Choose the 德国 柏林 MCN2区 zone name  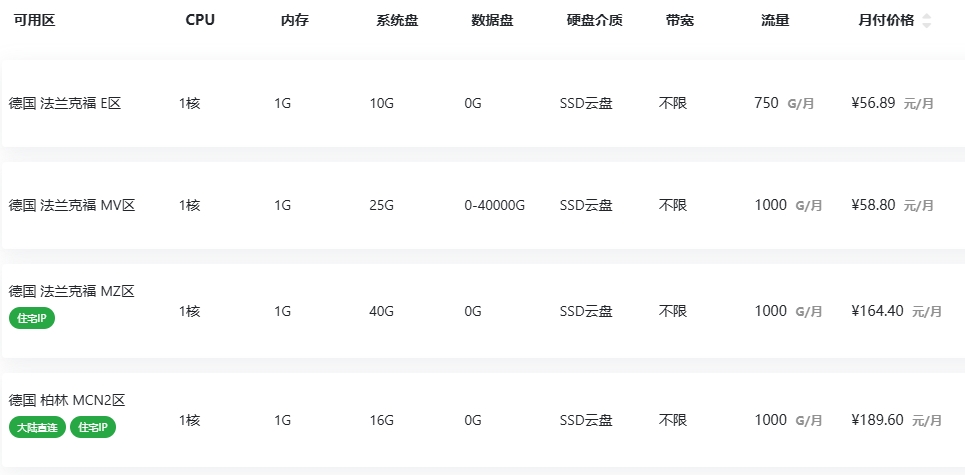click(67, 400)
